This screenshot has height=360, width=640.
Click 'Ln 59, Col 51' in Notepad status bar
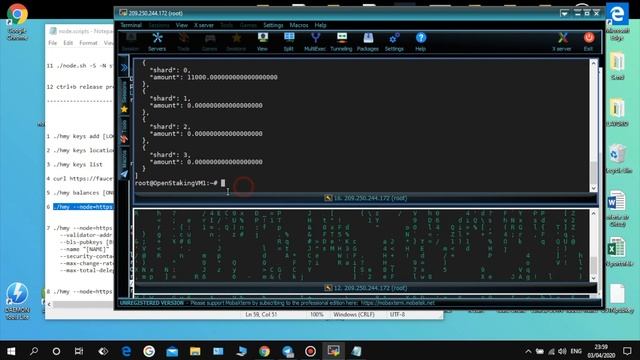(261, 315)
